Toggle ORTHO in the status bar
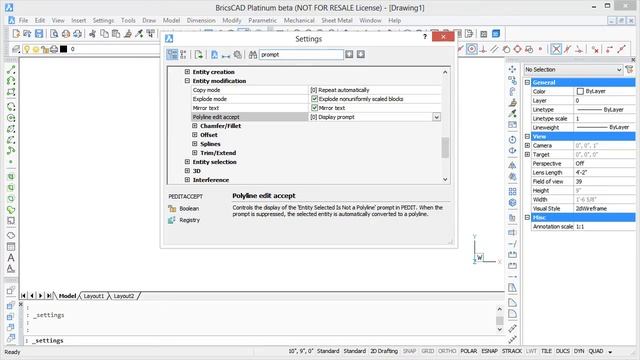640x360 pixels. point(447,351)
